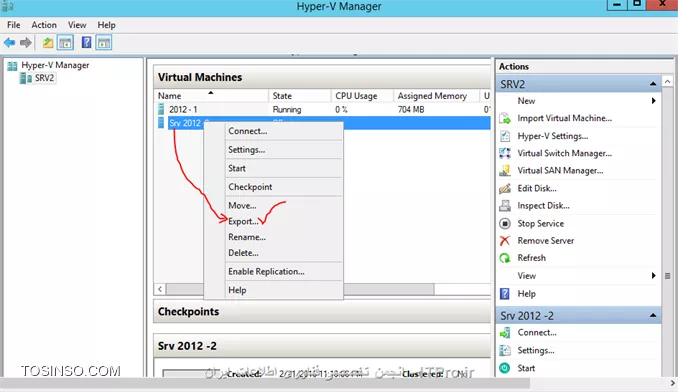Collapse the Srv 2012 -2 actions section
This screenshot has width=678, height=392.
coord(653,316)
